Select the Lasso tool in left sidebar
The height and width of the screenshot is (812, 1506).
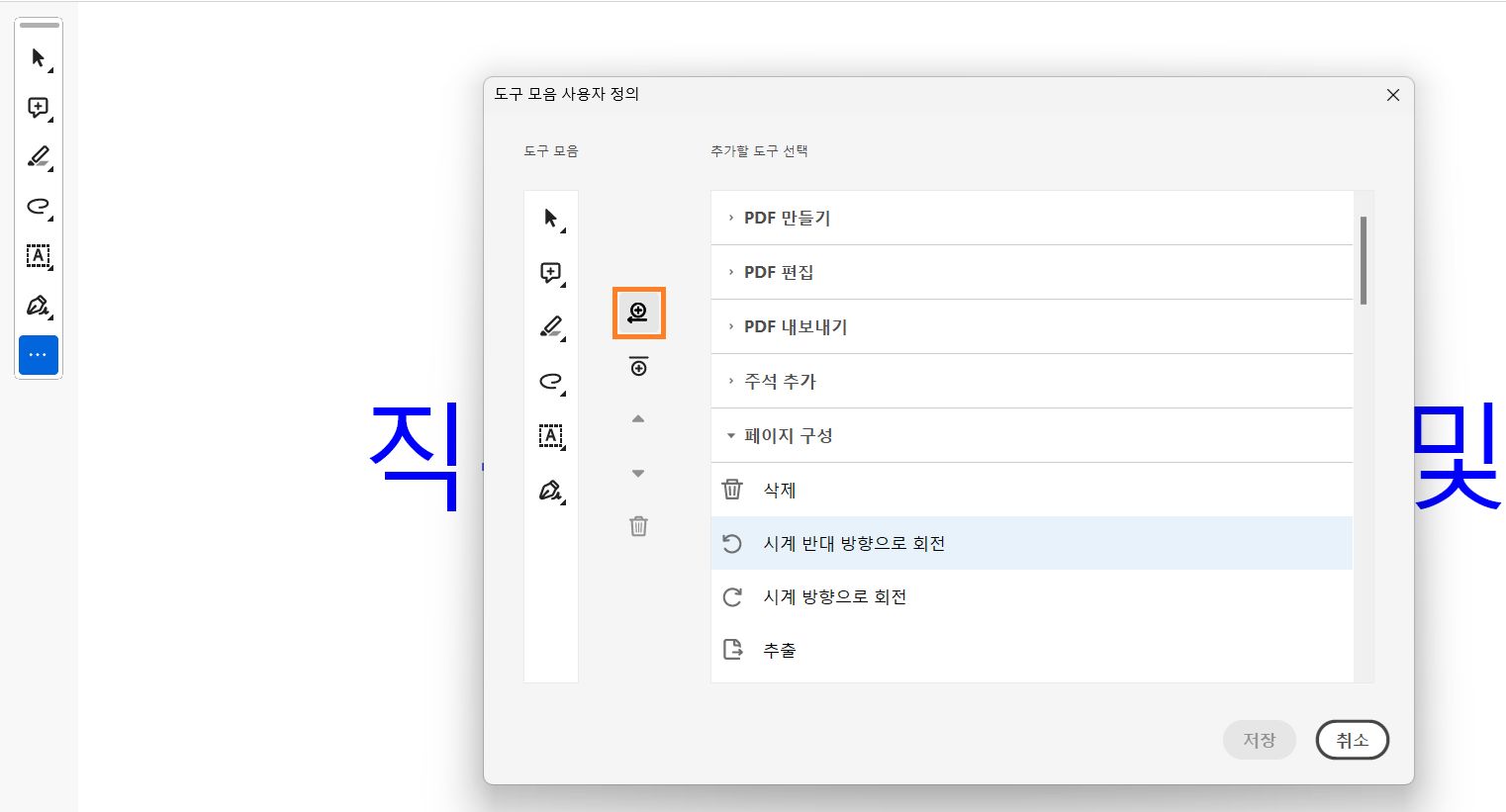(39, 207)
